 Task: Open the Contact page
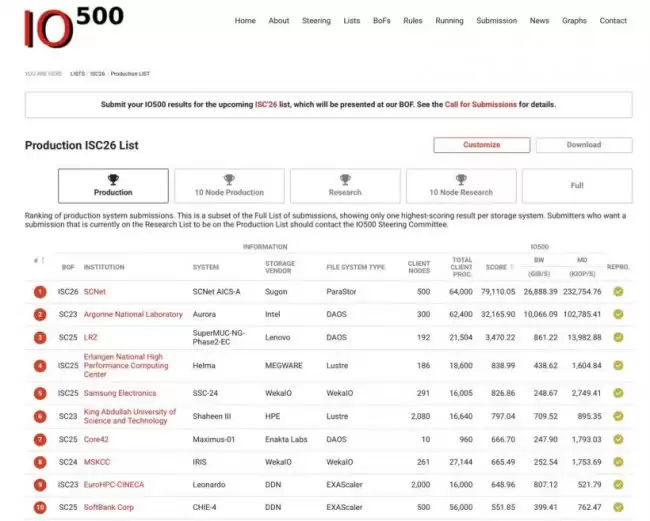coord(613,21)
